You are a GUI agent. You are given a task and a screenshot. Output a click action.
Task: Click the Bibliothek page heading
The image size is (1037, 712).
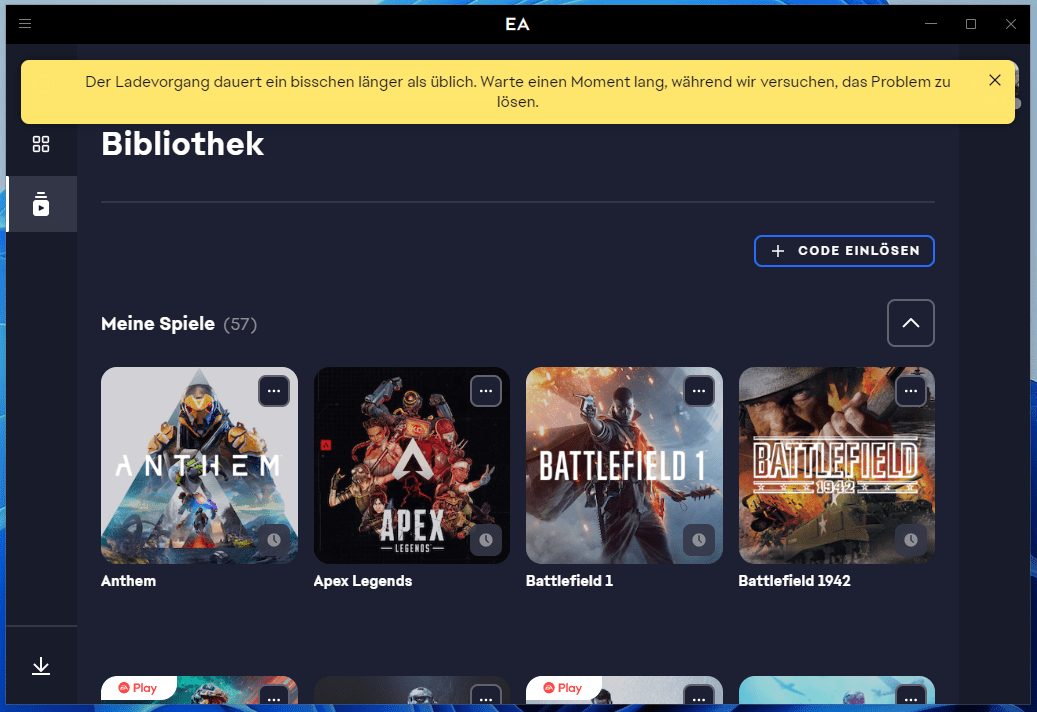[x=183, y=144]
